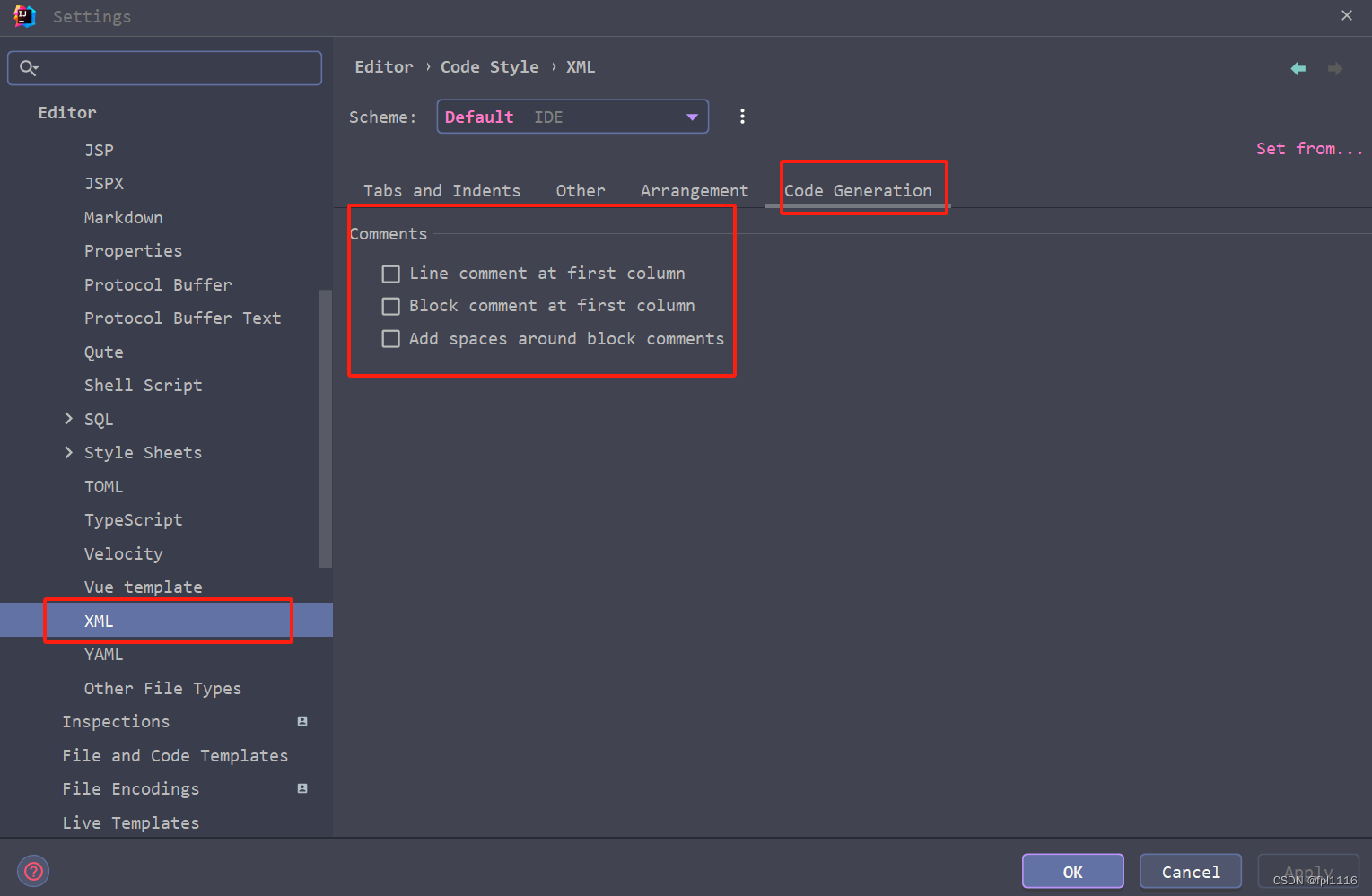Click the project-level badge beside File Encodings
The width and height of the screenshot is (1372, 896).
pyautogui.click(x=302, y=788)
